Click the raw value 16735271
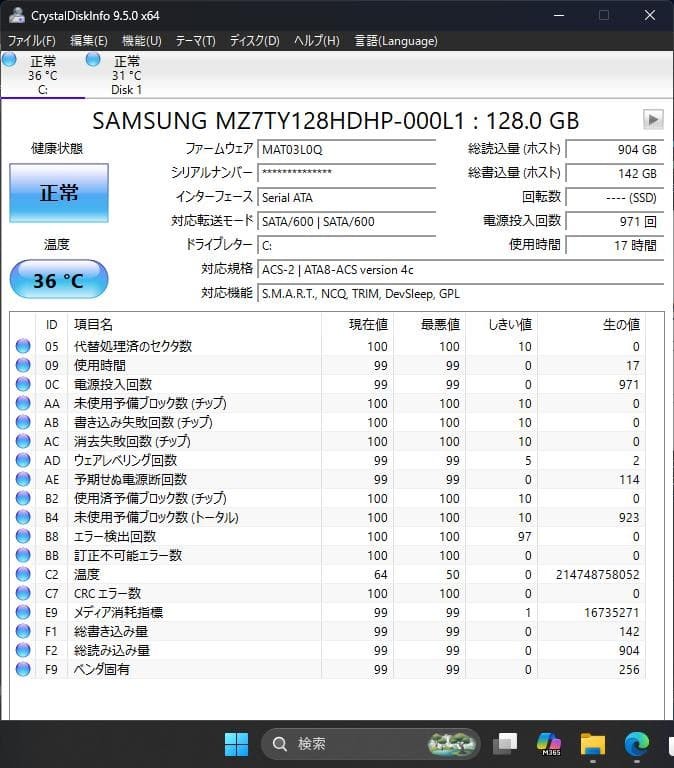The width and height of the screenshot is (674, 768). (612, 612)
